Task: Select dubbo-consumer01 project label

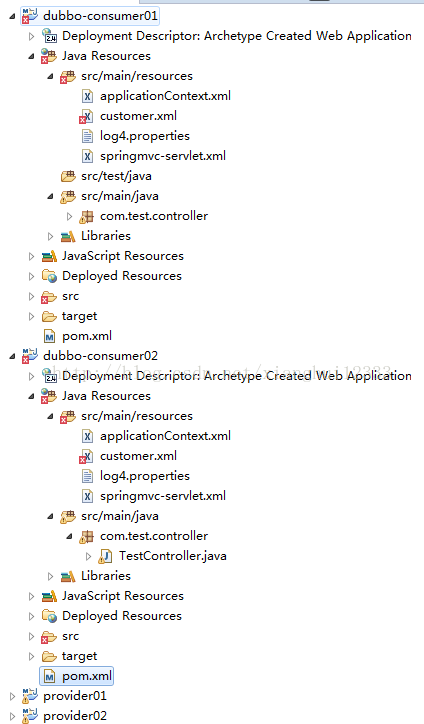Action: pyautogui.click(x=100, y=16)
